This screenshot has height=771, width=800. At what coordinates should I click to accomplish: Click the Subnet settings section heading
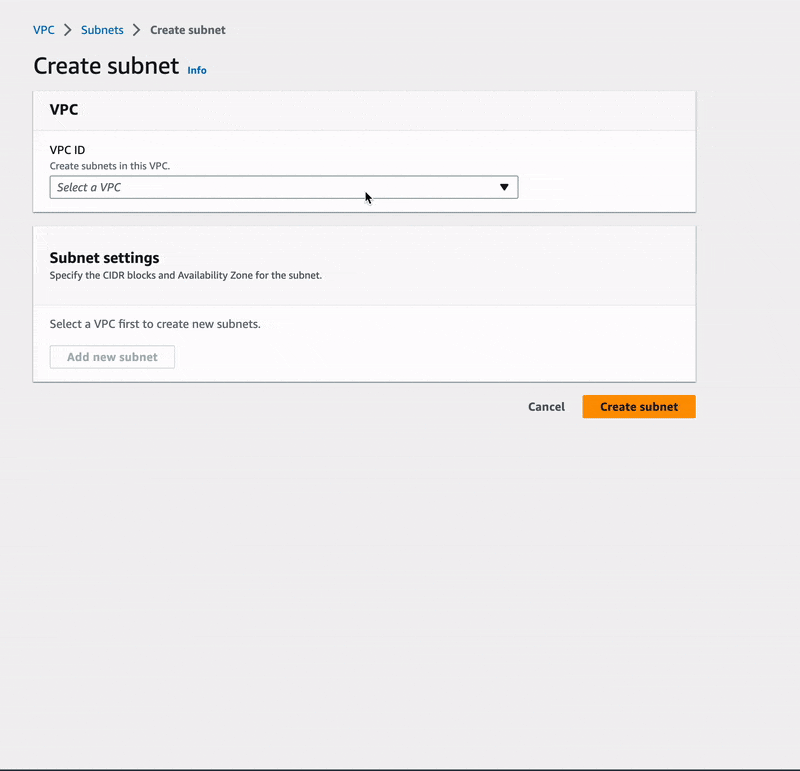tap(104, 258)
